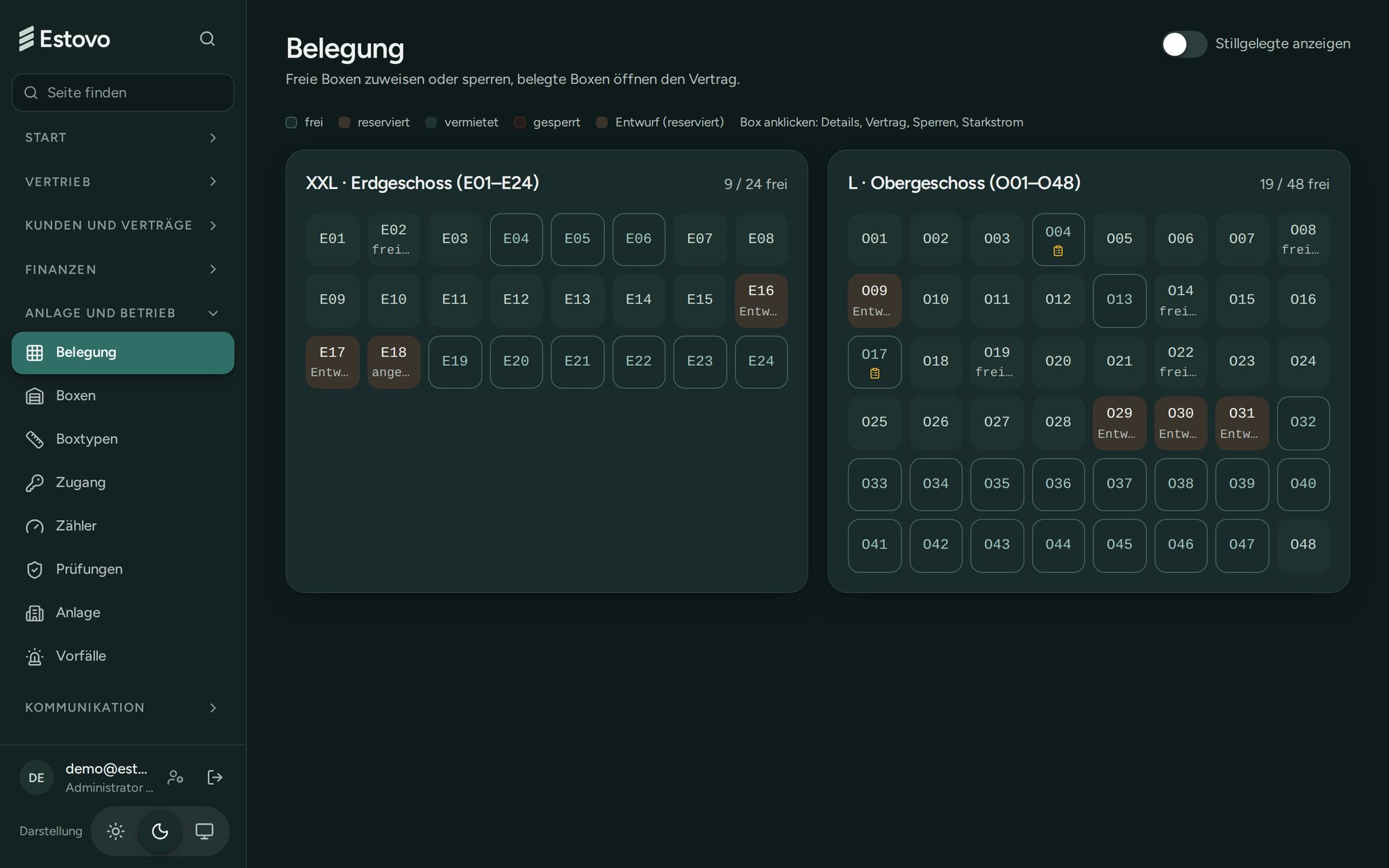Open box E18

point(394,362)
